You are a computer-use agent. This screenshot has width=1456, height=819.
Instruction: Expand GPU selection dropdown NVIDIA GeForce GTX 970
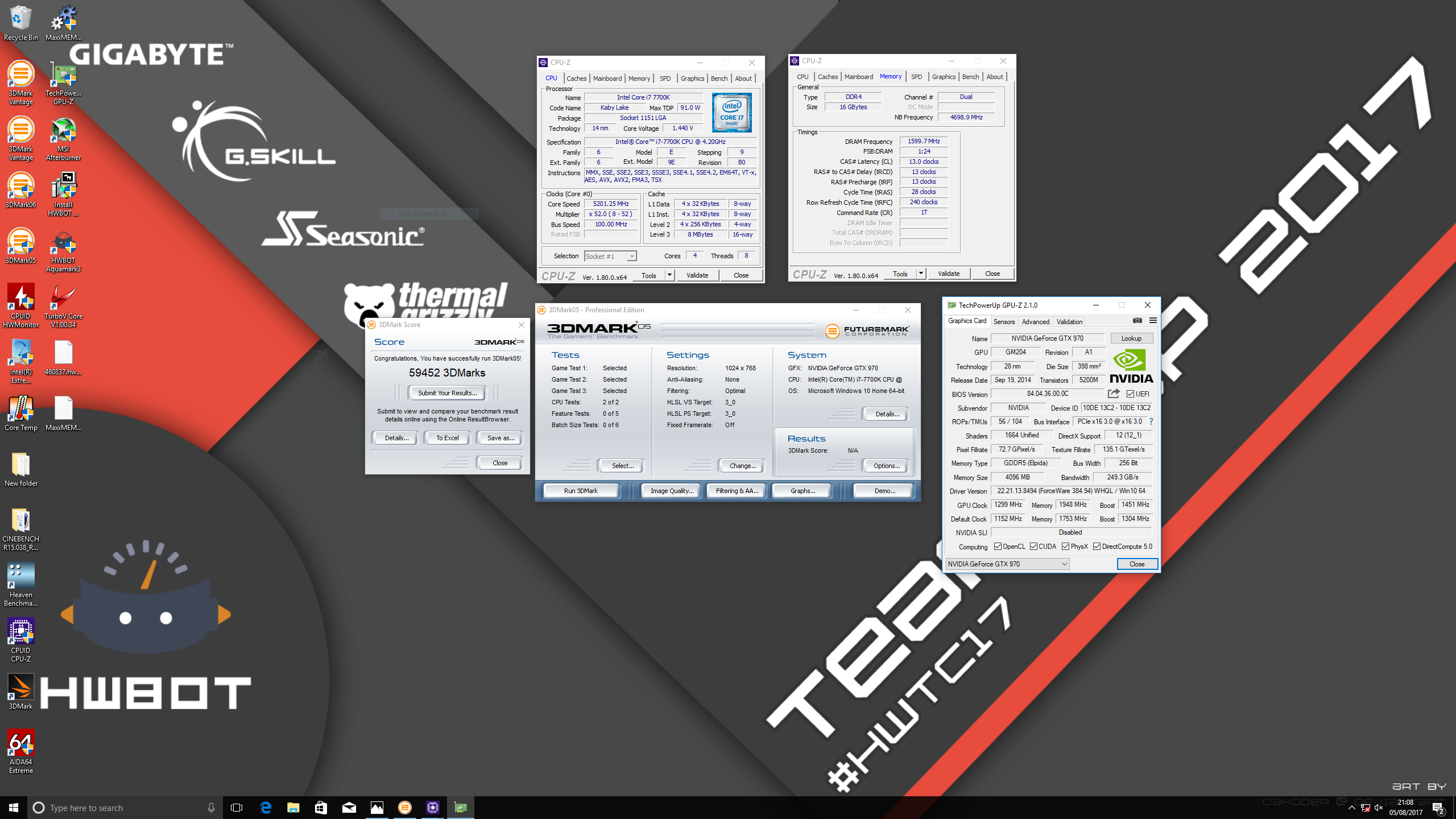(x=1007, y=564)
